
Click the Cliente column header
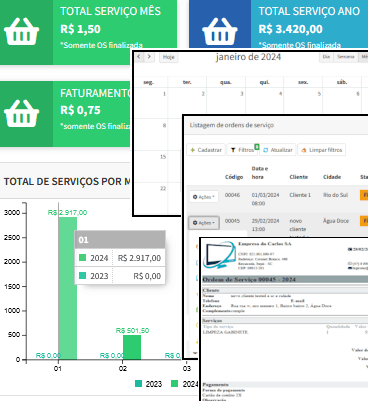(299, 177)
